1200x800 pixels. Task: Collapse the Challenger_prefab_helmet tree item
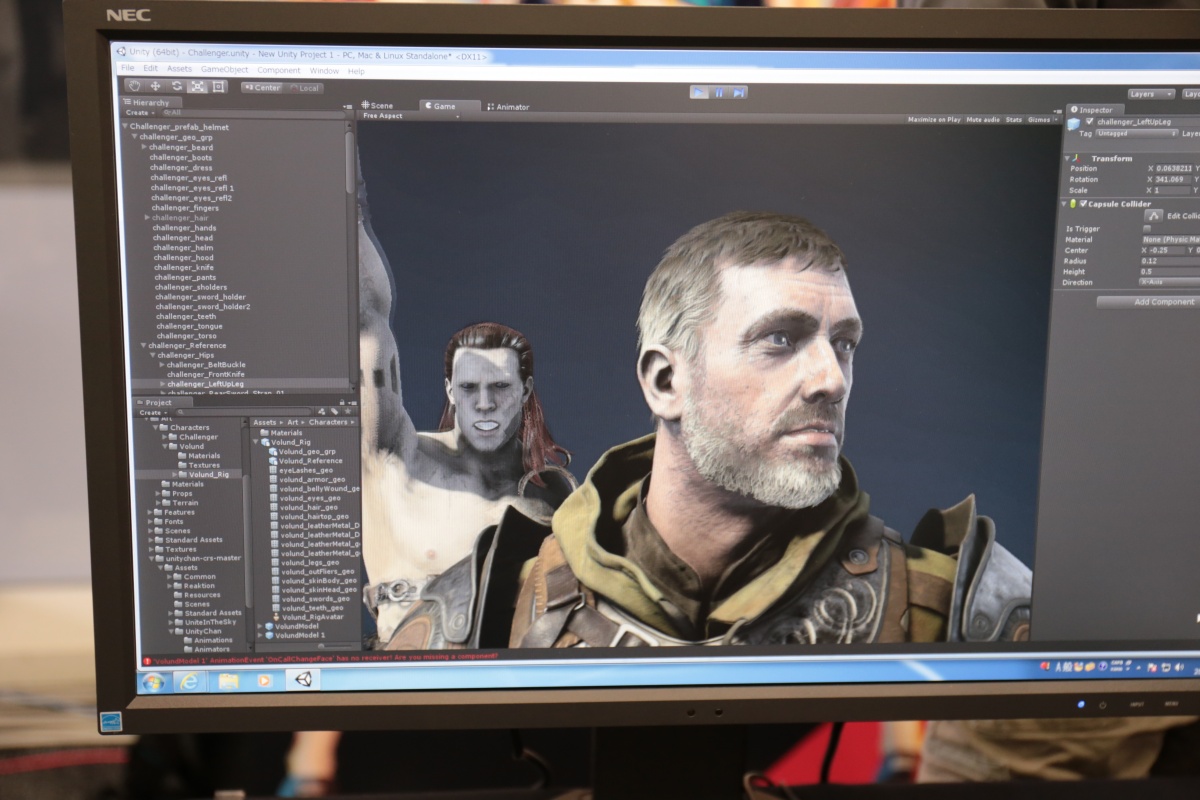tap(125, 127)
